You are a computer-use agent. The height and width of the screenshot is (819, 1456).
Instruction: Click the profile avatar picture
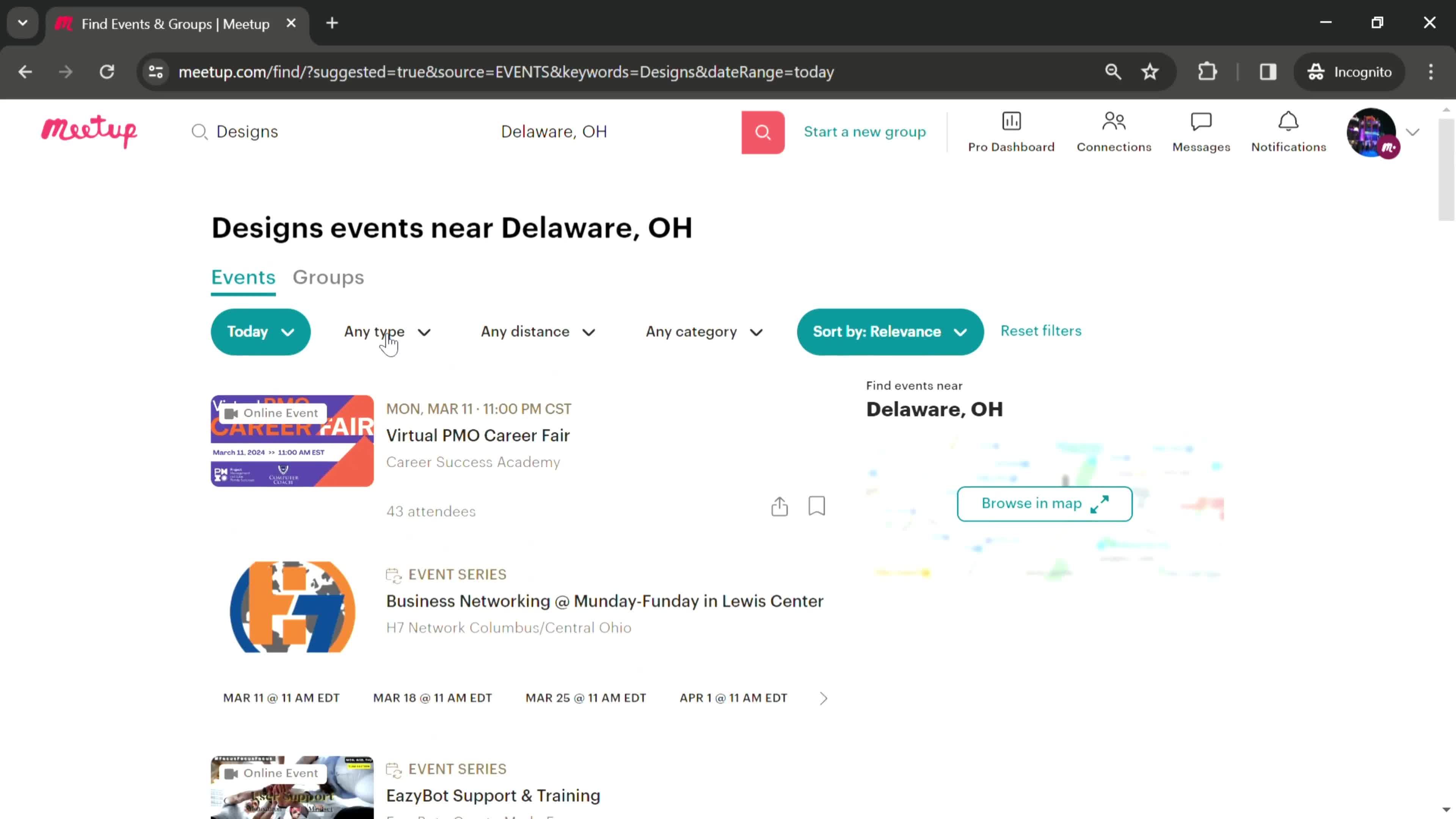pos(1371,132)
